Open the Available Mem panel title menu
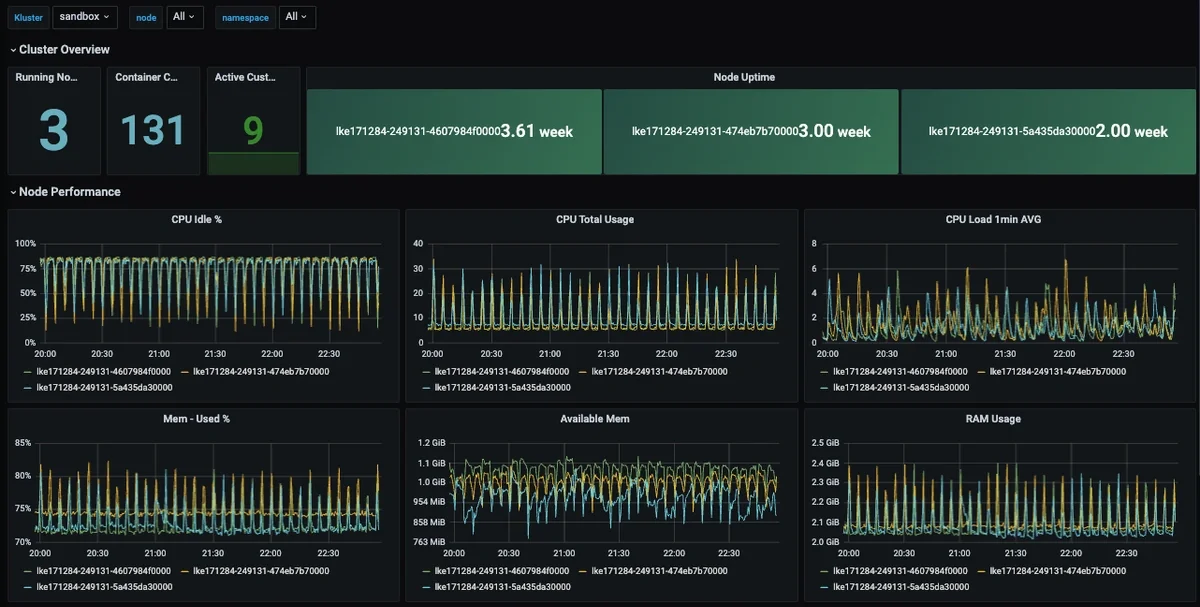This screenshot has height=607, width=1200. (x=595, y=418)
